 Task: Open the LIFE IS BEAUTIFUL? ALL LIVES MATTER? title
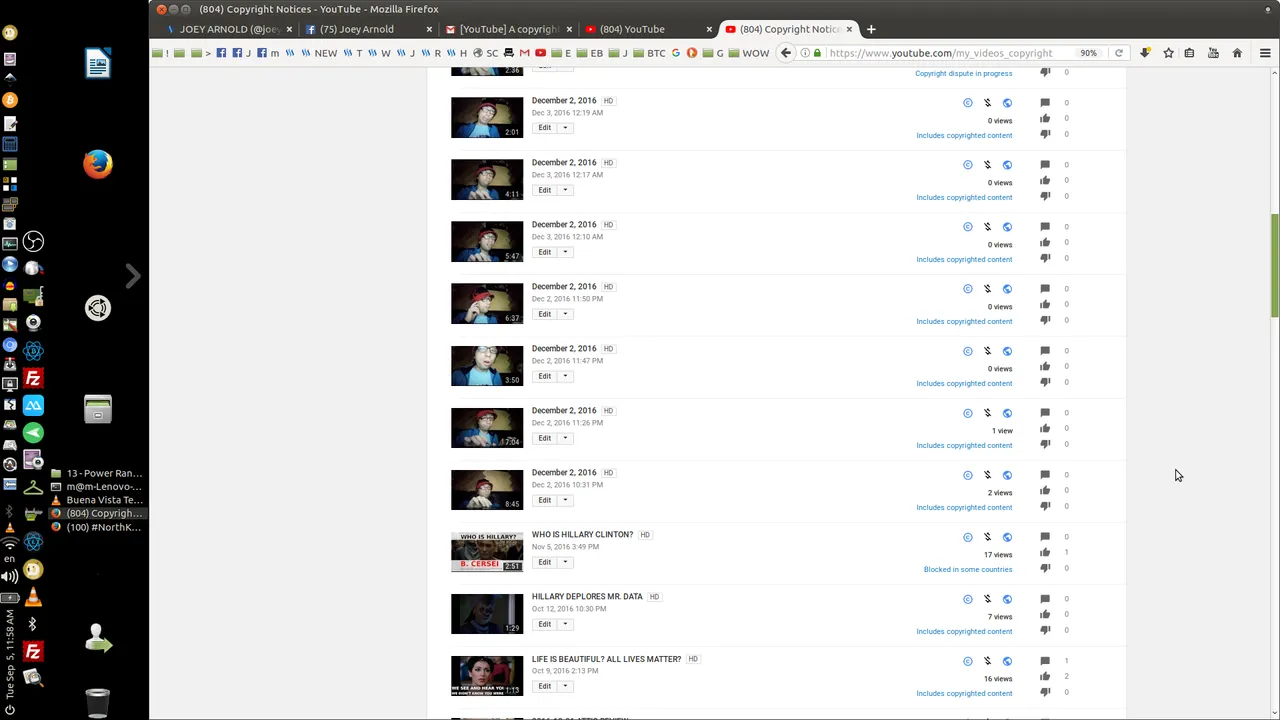606,659
